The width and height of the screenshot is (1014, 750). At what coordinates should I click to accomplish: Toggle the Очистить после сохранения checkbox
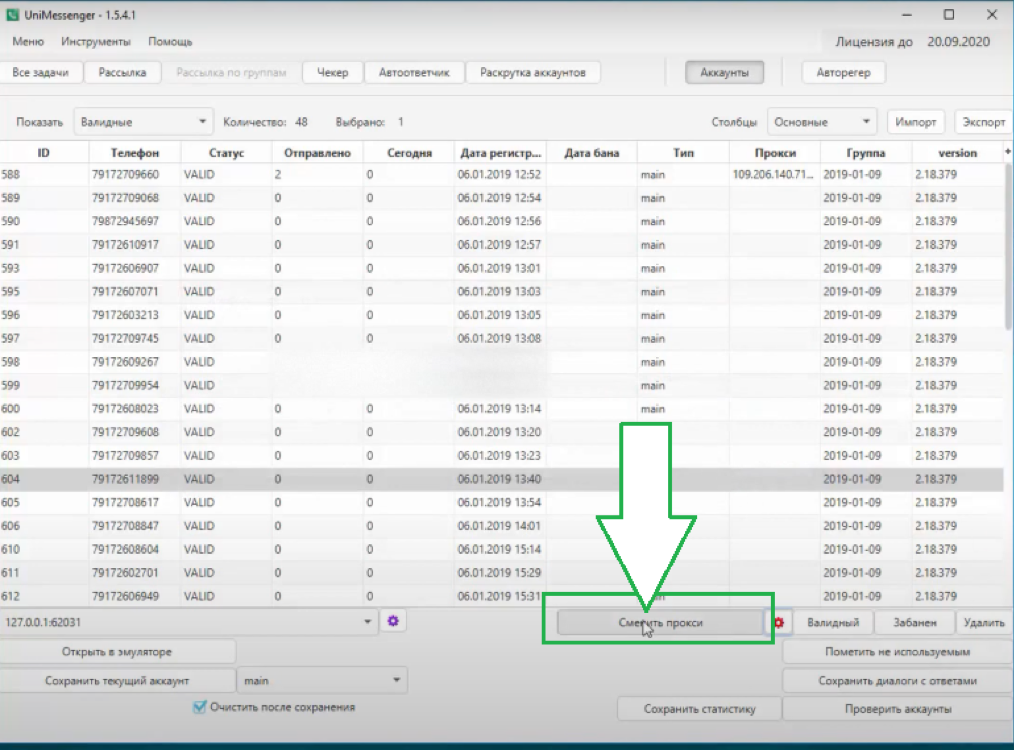(199, 707)
